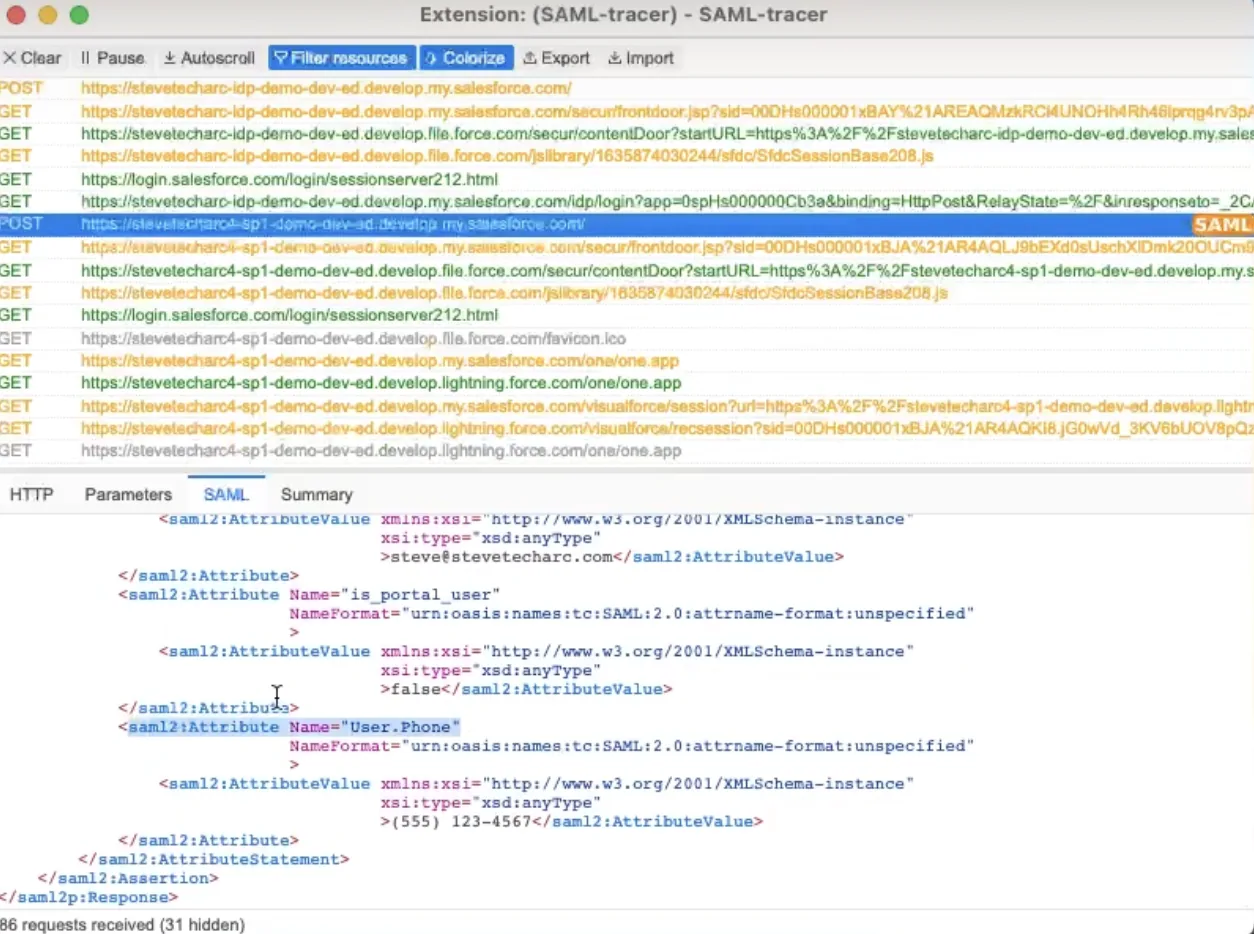The height and width of the screenshot is (934, 1254).
Task: Click the closing saml2:Assertion tag
Action: pos(128,878)
